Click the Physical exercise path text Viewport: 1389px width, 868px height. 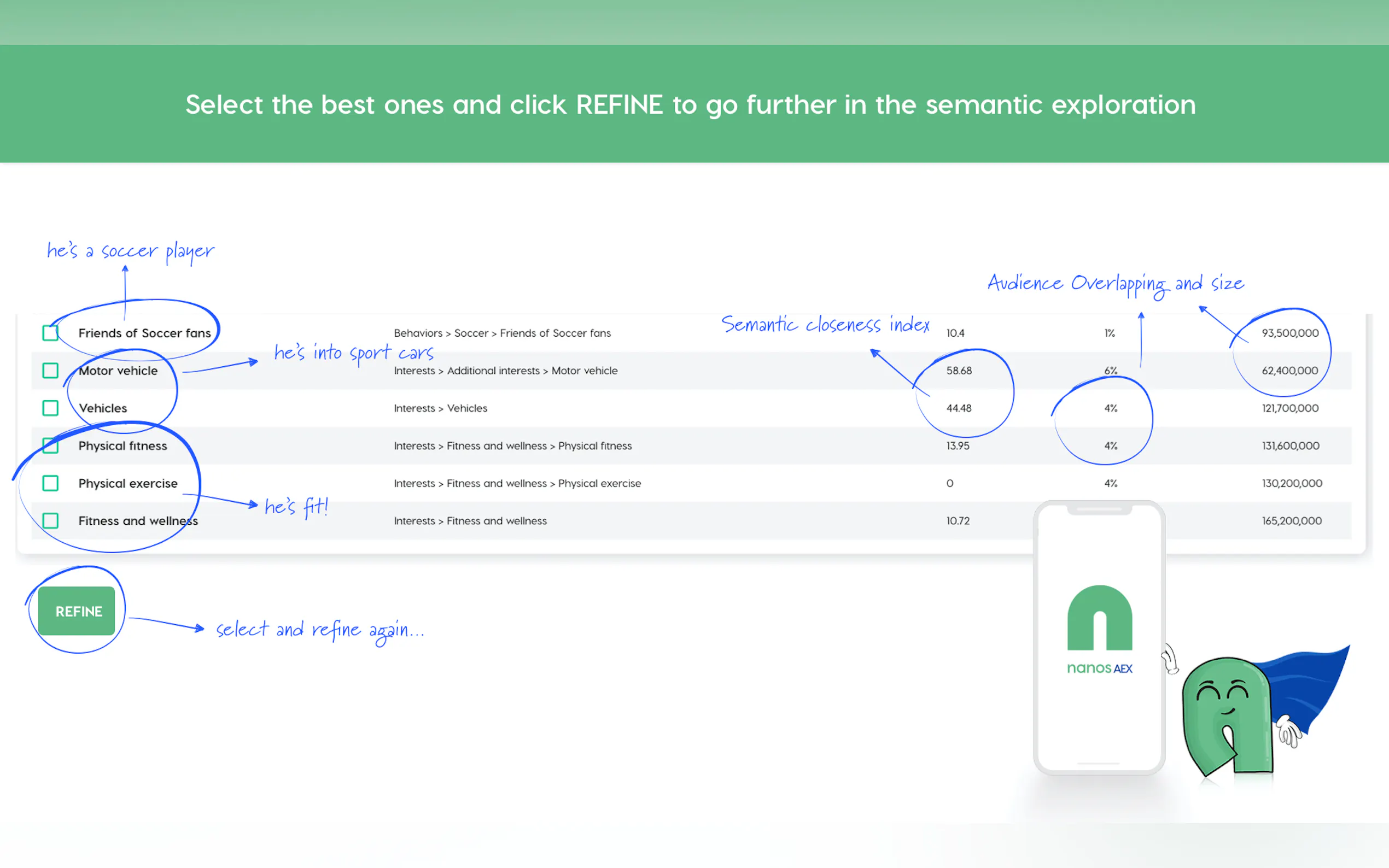click(x=517, y=483)
